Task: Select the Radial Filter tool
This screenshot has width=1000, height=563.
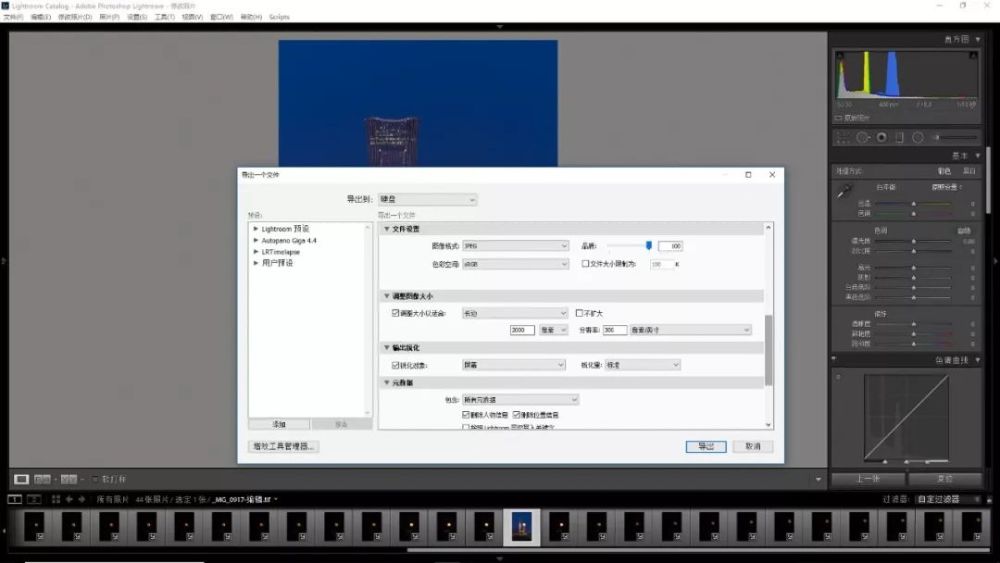Action: 918,138
